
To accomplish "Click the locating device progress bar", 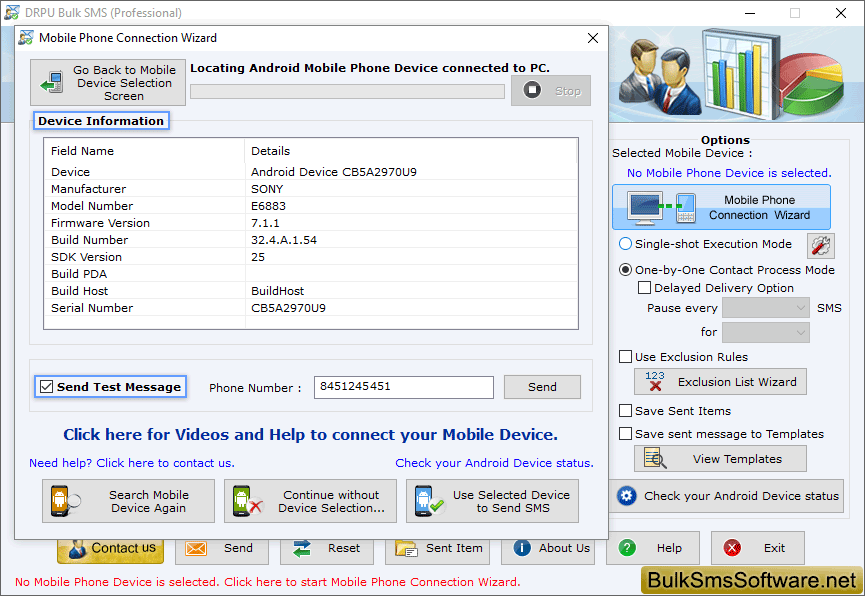I will pos(348,91).
